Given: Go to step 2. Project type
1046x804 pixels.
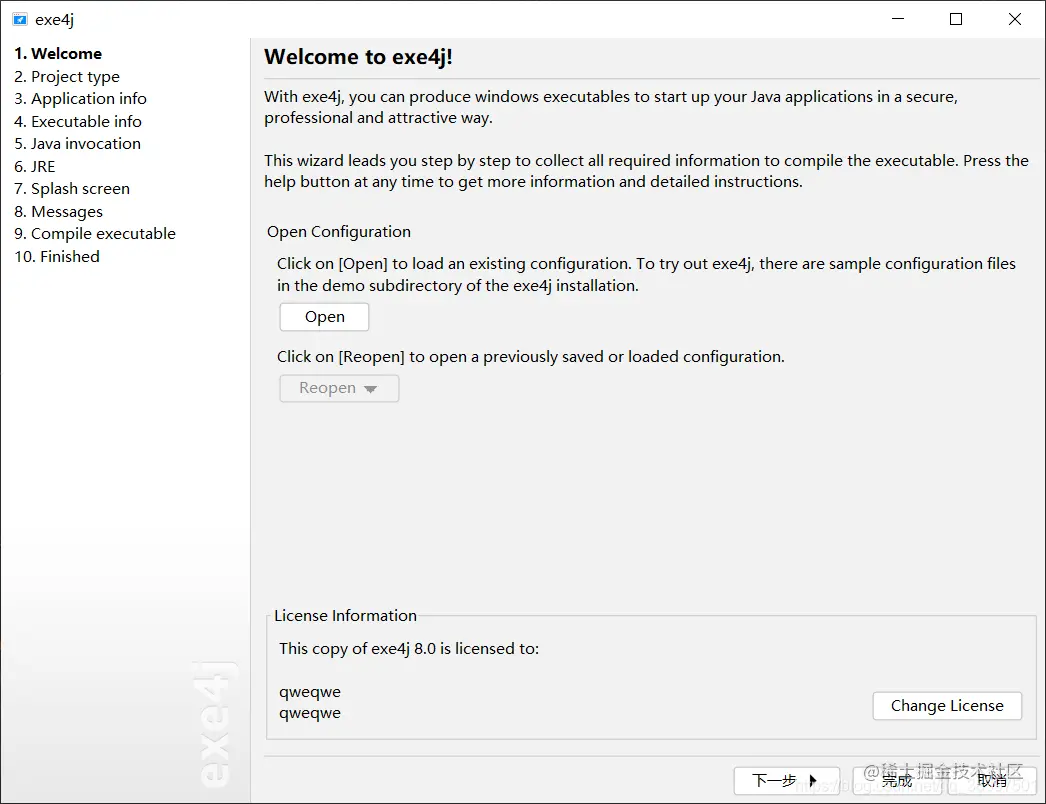Looking at the screenshot, I should [x=67, y=77].
